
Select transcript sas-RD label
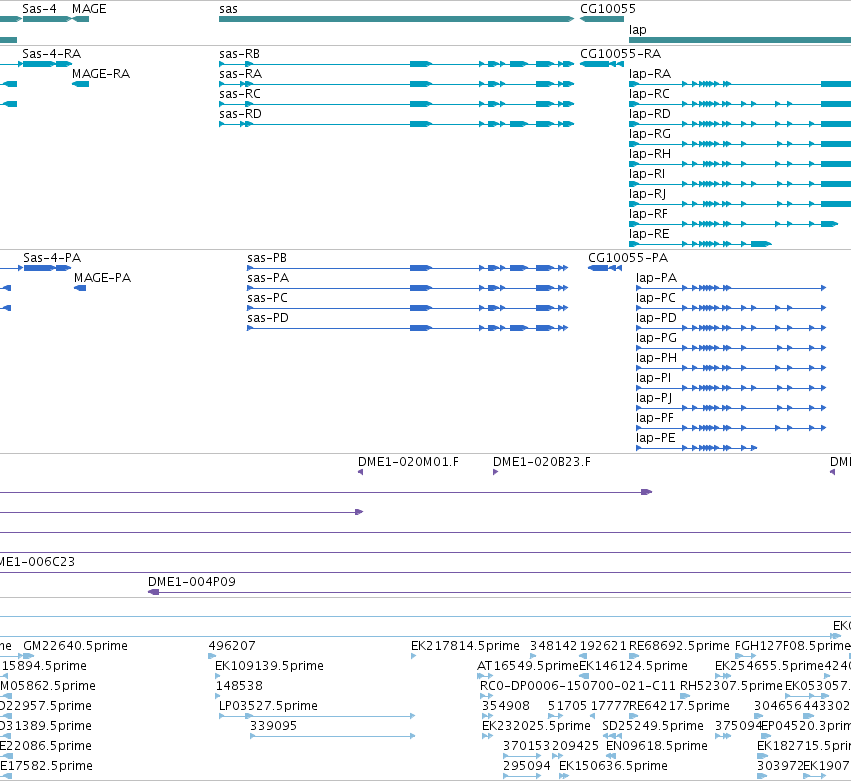pyautogui.click(x=240, y=114)
